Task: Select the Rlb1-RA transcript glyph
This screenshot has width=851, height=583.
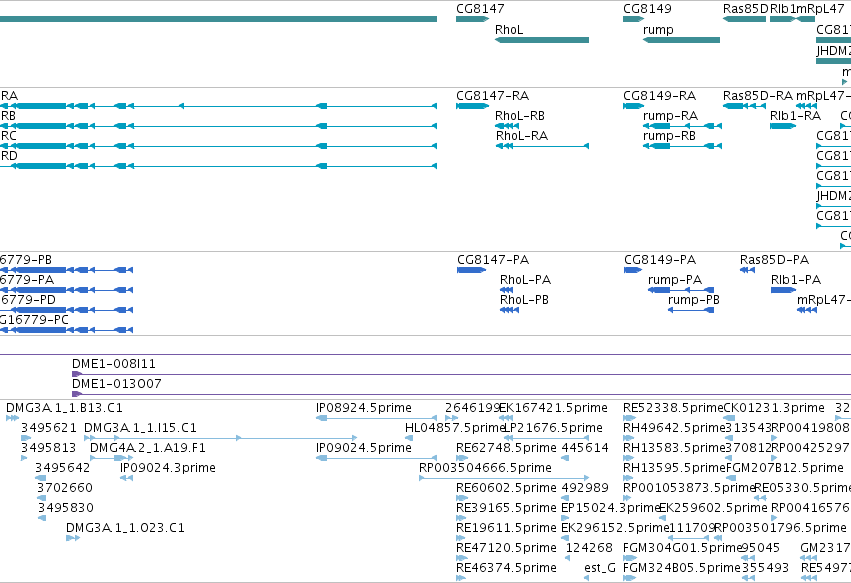Action: (783, 126)
